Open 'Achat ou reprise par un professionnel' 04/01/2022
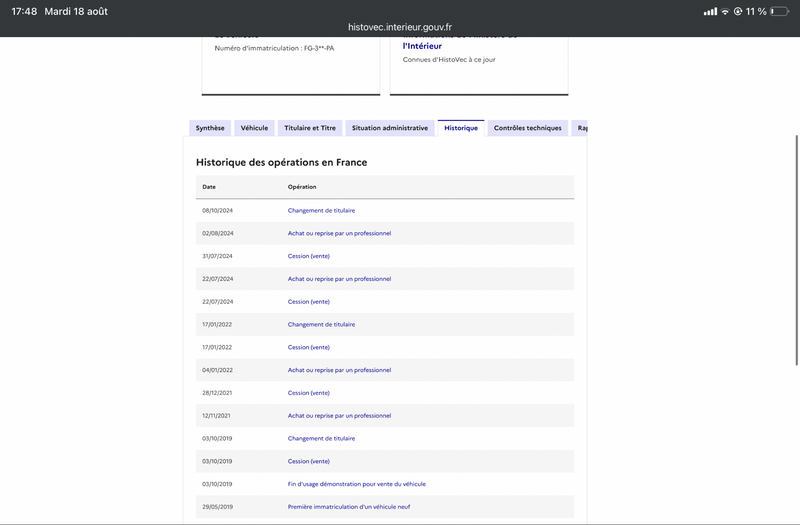The height and width of the screenshot is (525, 800). [339, 370]
